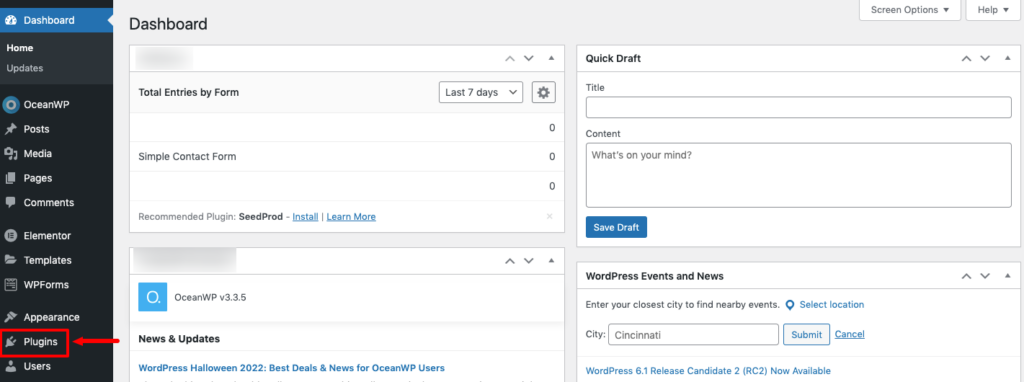The width and height of the screenshot is (1024, 382).
Task: Click the Appearance paintbrush icon
Action: (x=10, y=317)
